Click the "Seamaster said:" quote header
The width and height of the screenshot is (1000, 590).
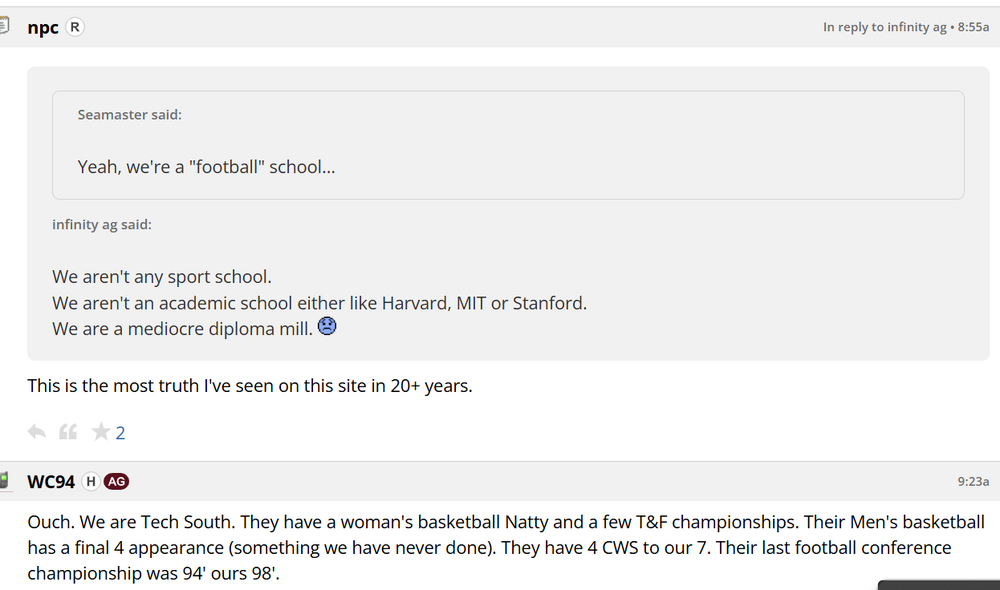(130, 115)
